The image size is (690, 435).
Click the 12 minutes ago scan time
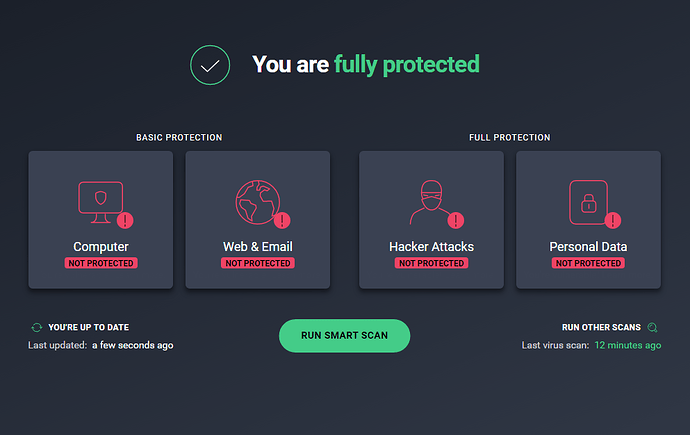point(628,345)
